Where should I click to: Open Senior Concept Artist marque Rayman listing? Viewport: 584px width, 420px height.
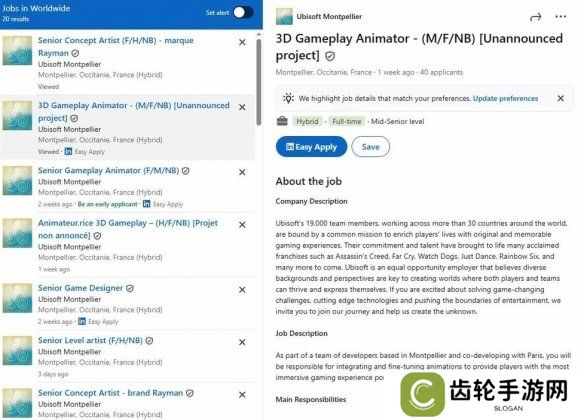pos(115,47)
